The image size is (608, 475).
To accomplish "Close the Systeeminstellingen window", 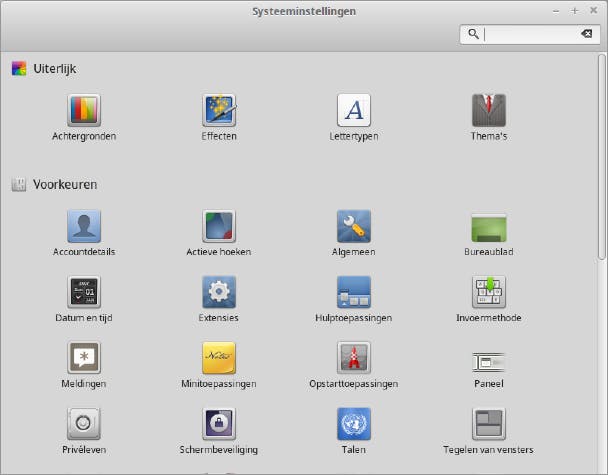I will (593, 10).
